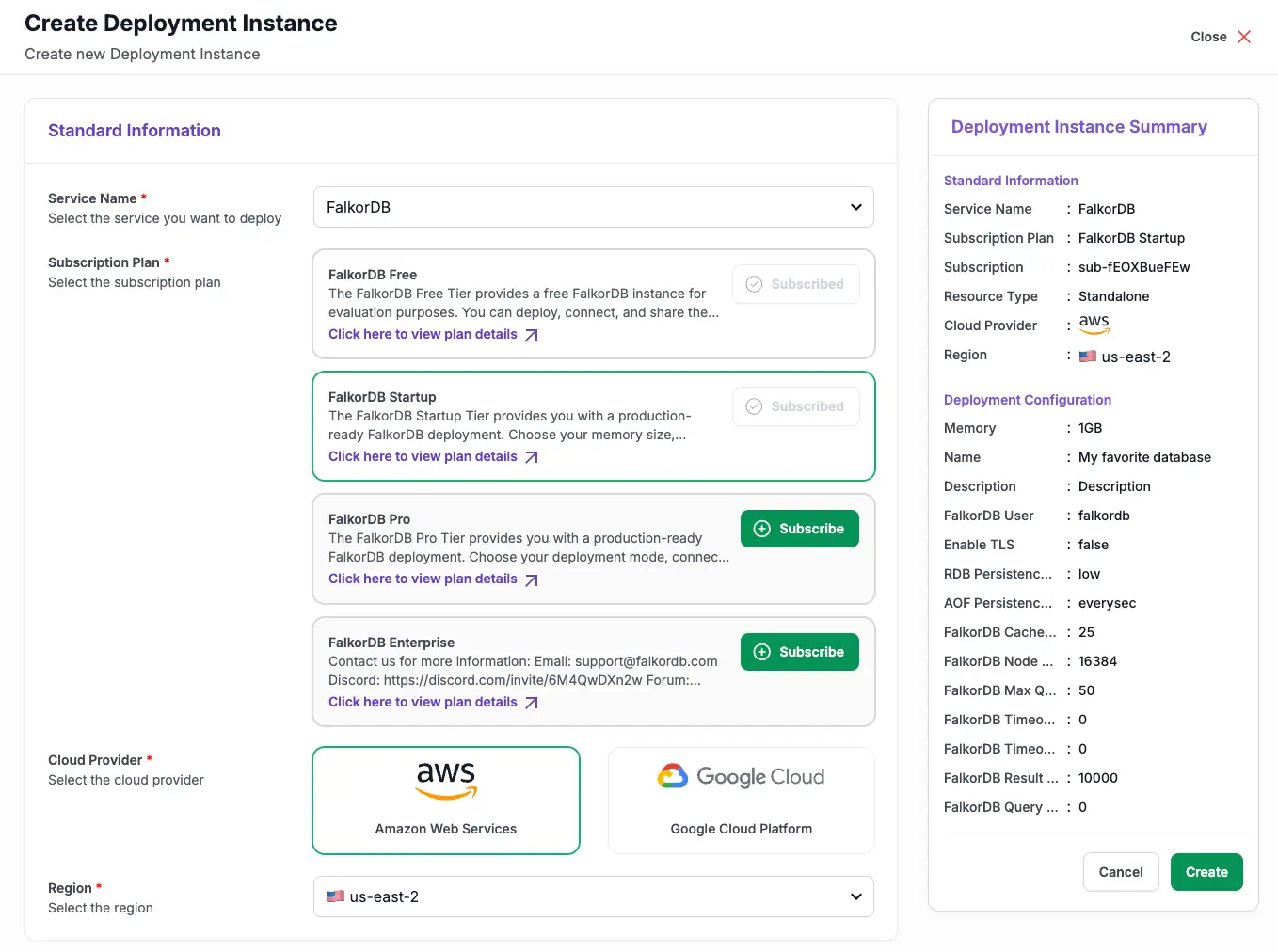
Task: Click the Deployment Instance Summary heading
Action: coord(1079,127)
